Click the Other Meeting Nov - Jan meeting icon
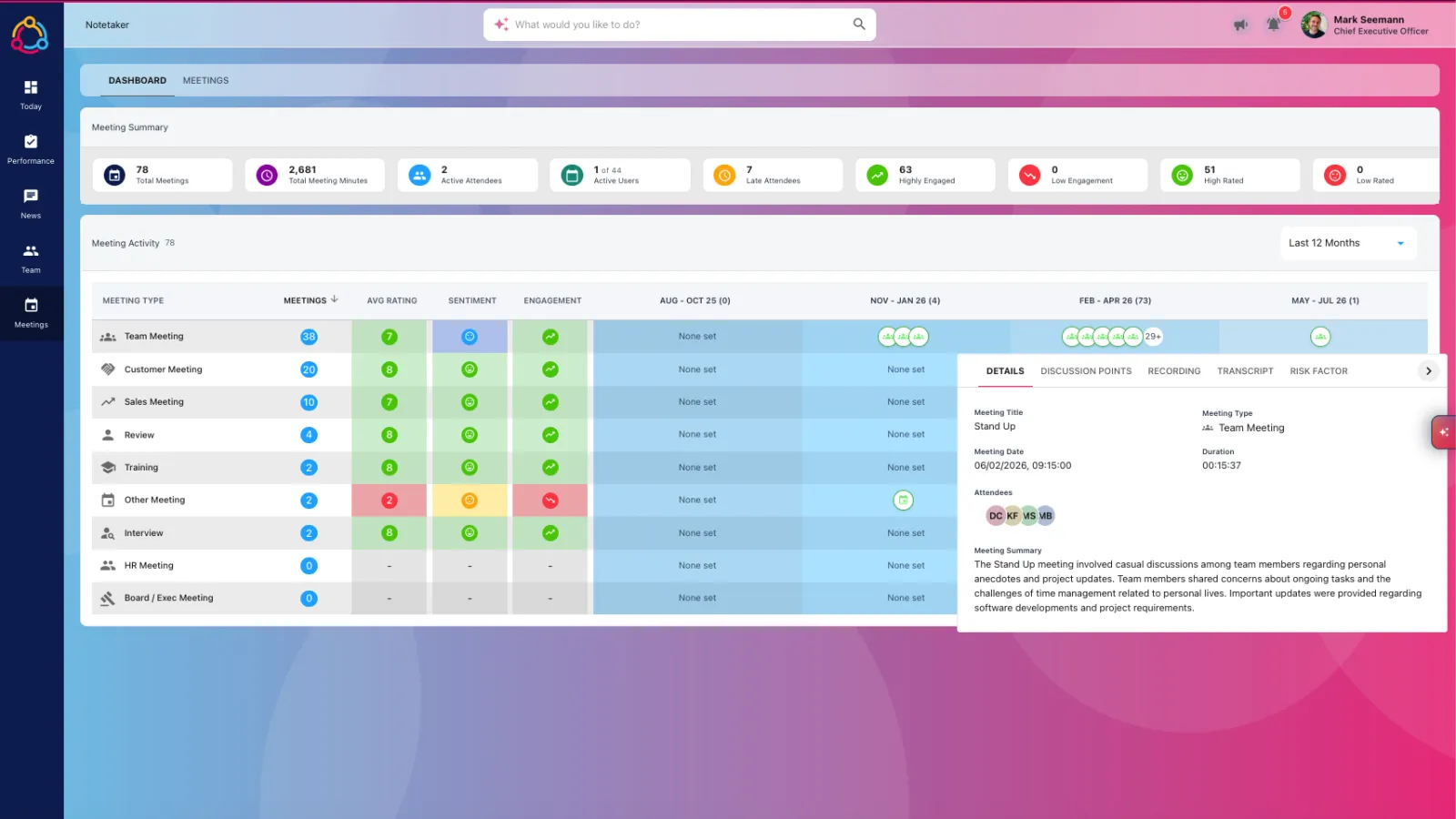Screen dimensions: 1456x819 click(903, 500)
